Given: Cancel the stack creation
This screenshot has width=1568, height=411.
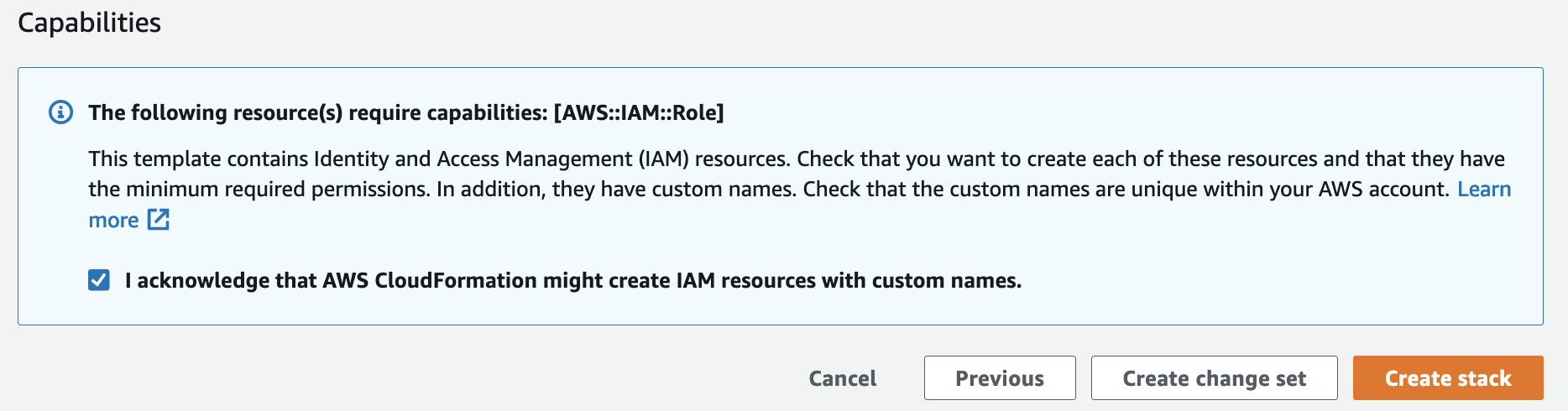Looking at the screenshot, I should point(843,378).
